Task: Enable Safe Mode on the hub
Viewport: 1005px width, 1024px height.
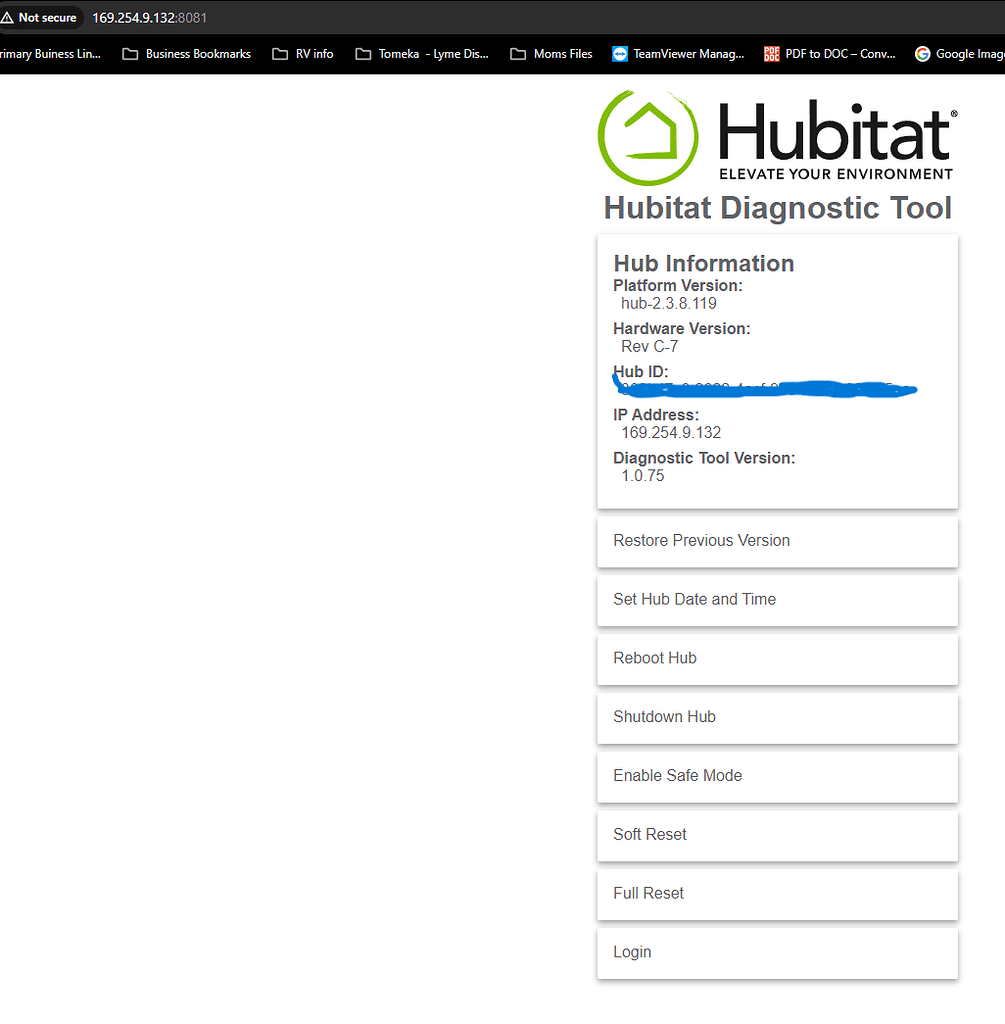Action: 777,776
